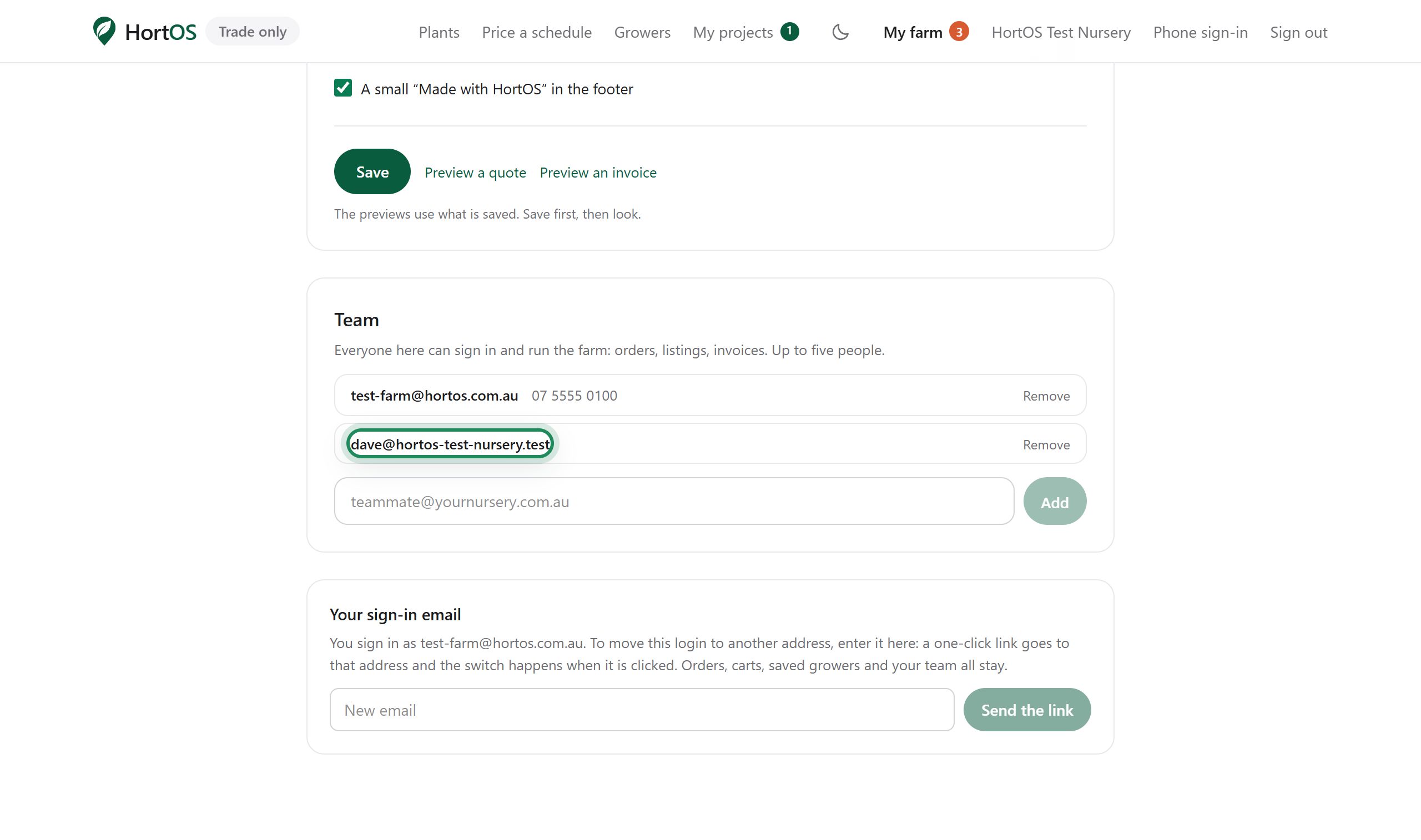Open the My farm page

click(912, 32)
